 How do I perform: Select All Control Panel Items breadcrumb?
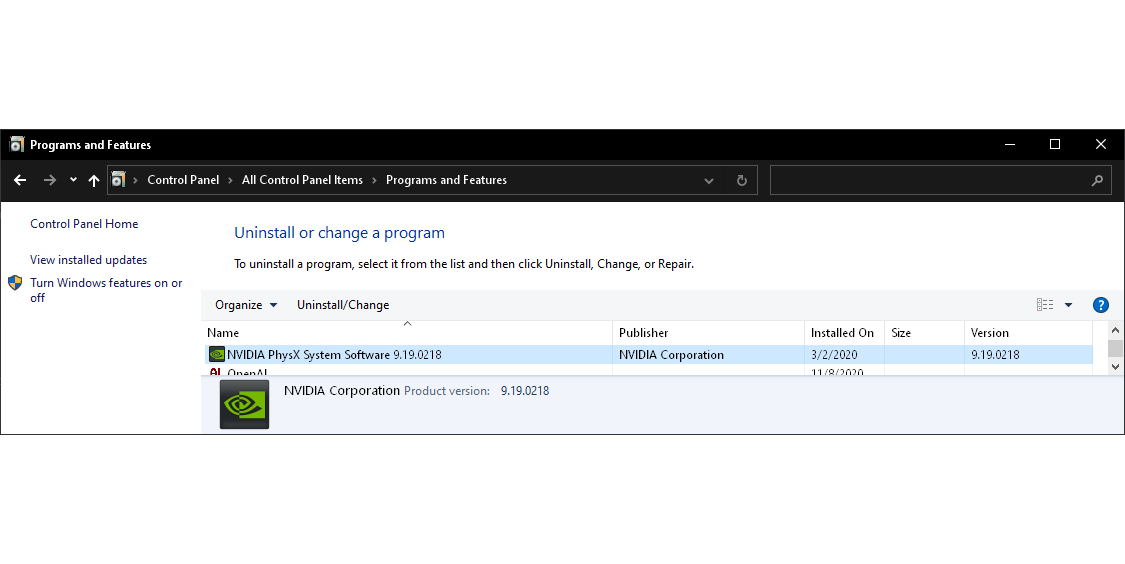[x=302, y=180]
